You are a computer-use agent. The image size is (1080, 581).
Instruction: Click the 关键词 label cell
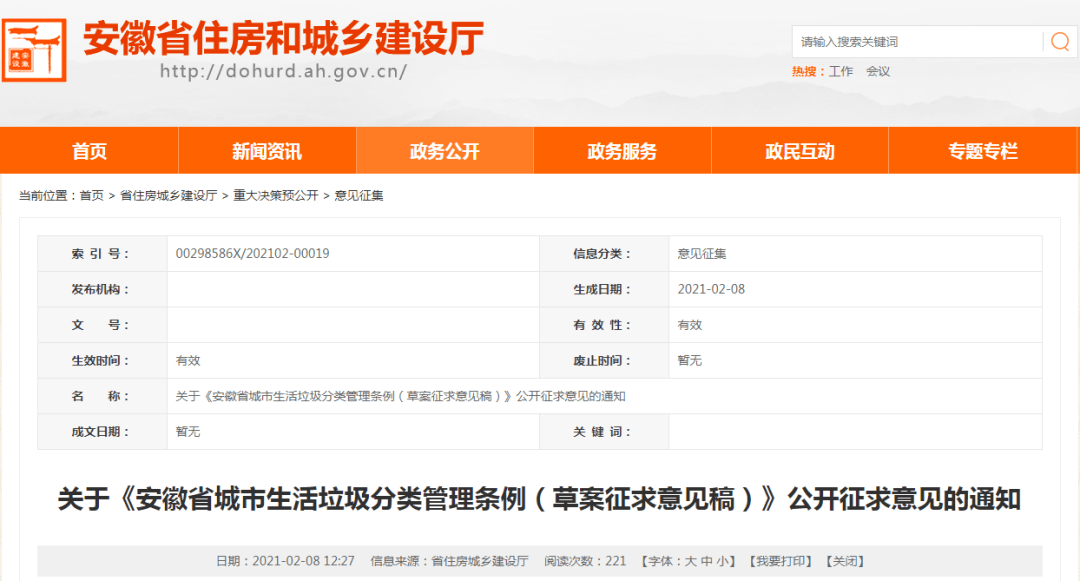coord(604,432)
